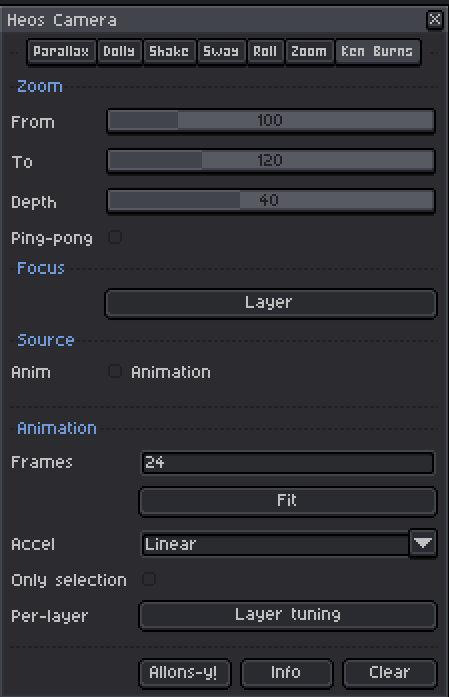The image size is (449, 697).
Task: Click the zoom To slider
Action: [x=271, y=160]
